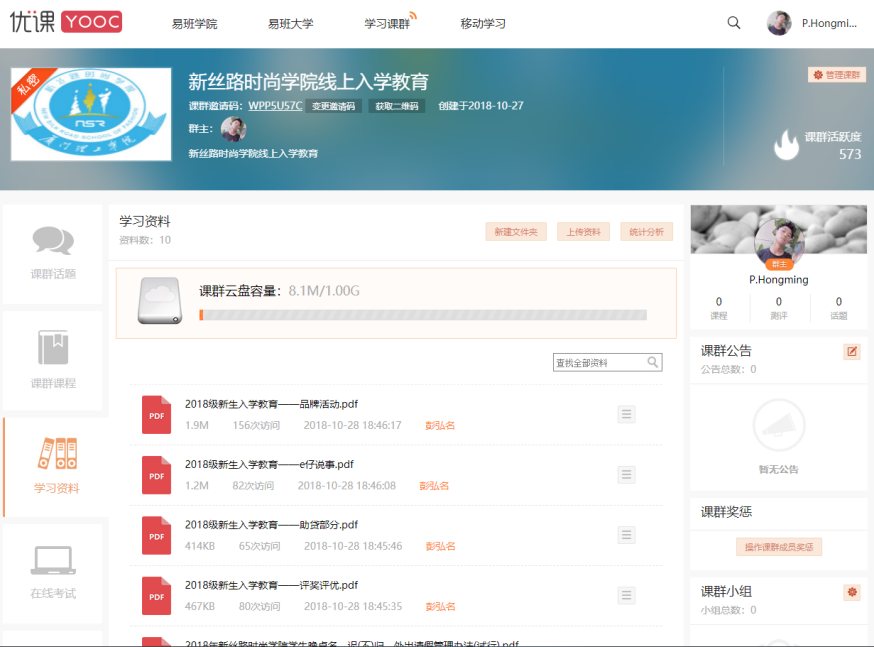The image size is (874, 647).
Task: Expand options menu for 助贷部分.pdf
Action: pos(626,535)
